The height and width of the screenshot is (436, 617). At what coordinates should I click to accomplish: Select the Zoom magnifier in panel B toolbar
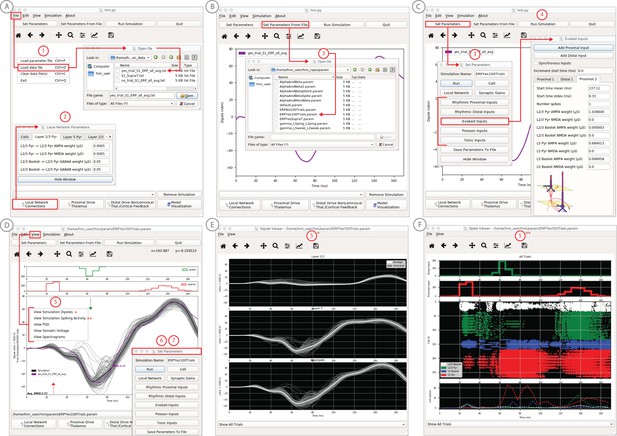pyautogui.click(x=277, y=36)
